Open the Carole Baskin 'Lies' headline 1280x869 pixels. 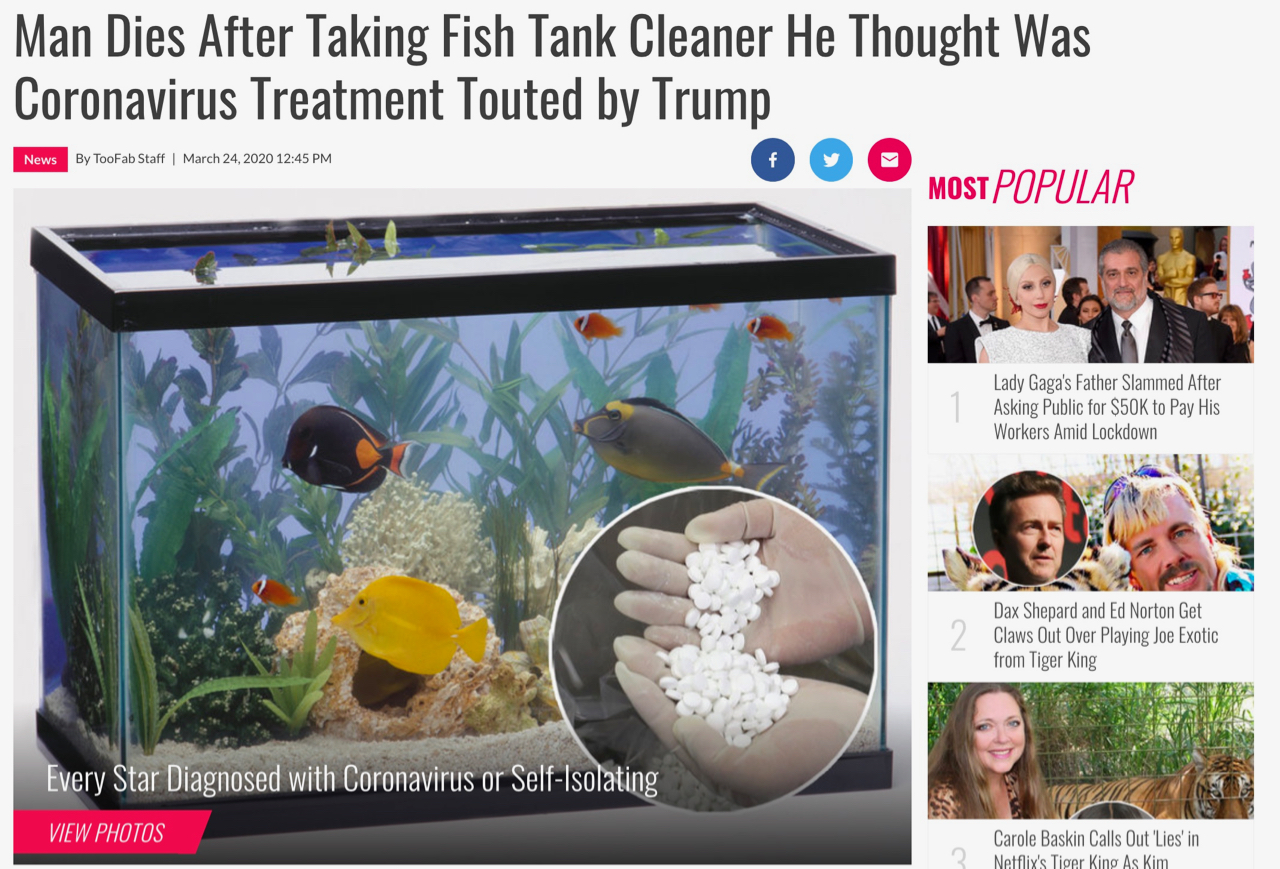pos(1096,849)
